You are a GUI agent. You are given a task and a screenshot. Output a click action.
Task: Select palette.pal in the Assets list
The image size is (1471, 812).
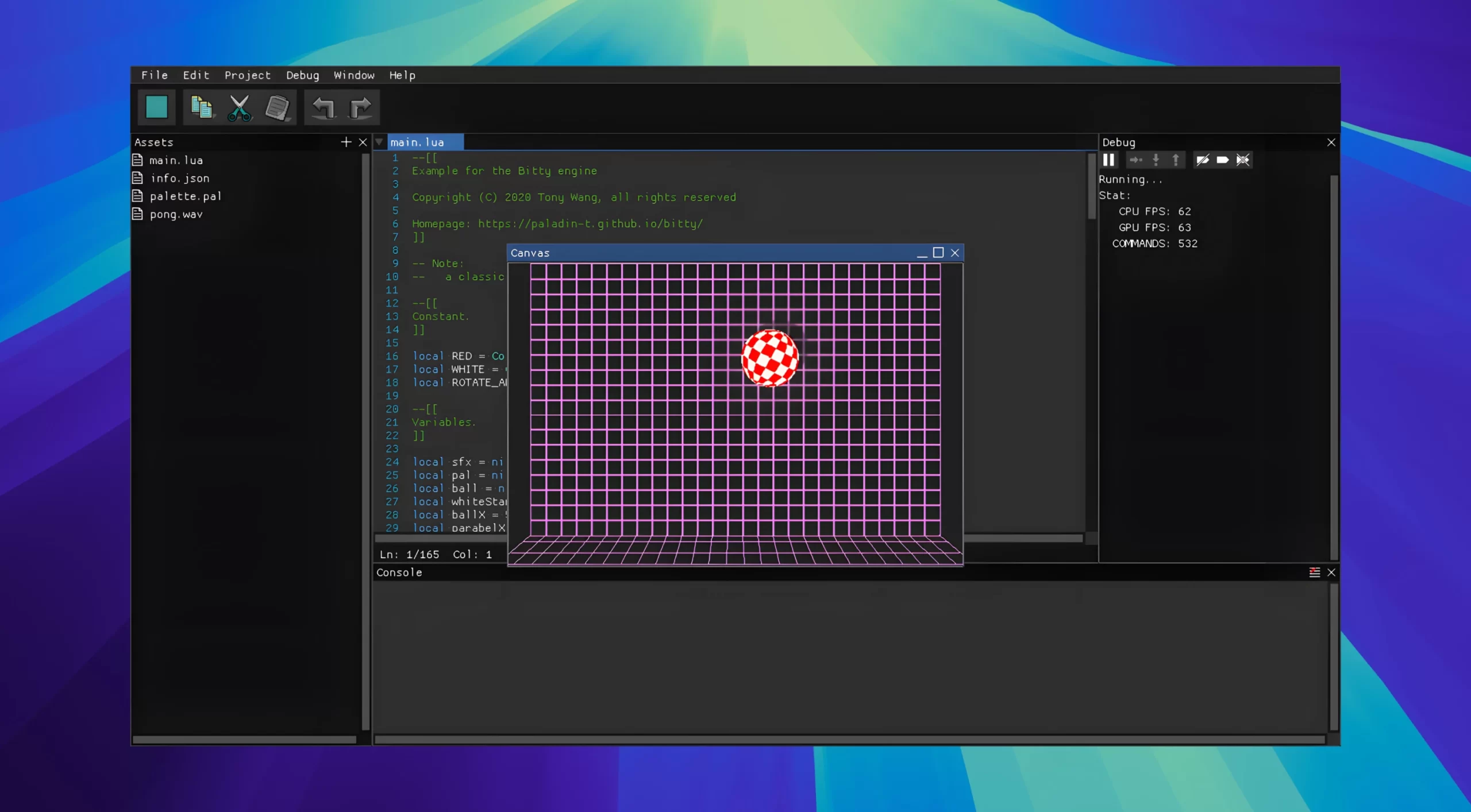[x=185, y=196]
